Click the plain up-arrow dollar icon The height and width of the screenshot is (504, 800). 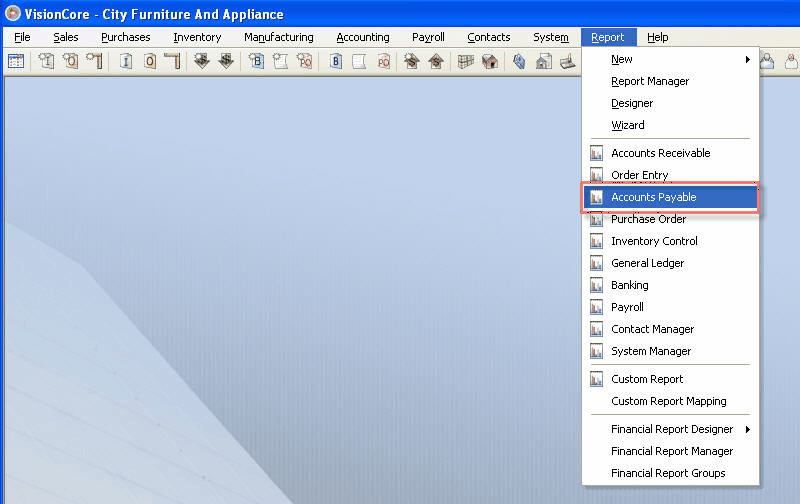436,61
